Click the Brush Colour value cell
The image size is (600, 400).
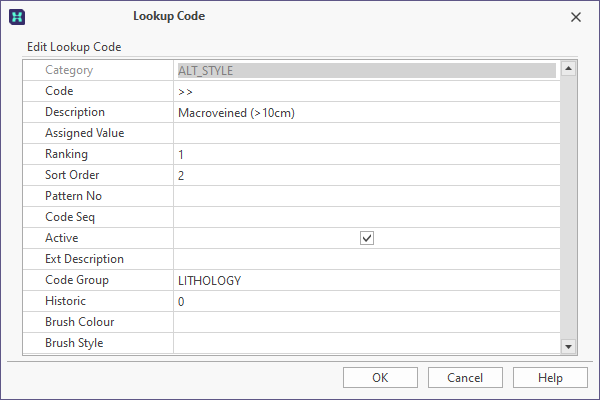point(366,322)
